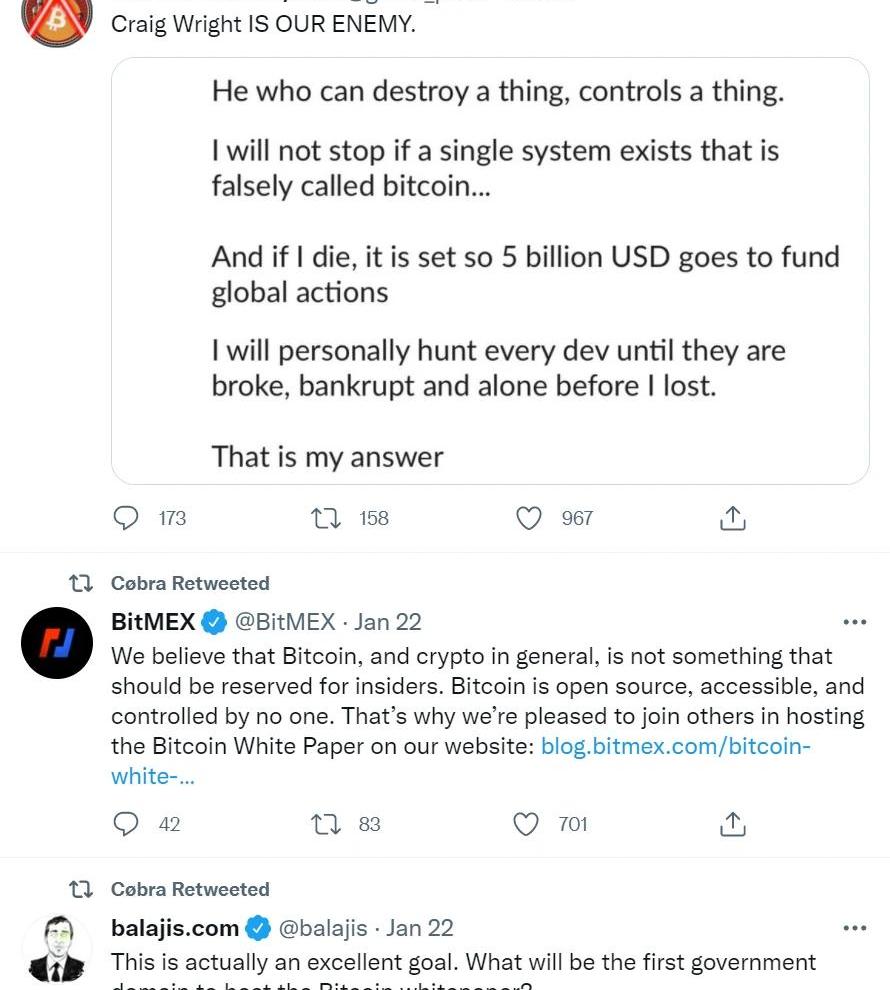The image size is (890, 990).
Task: View the balajis.com profile avatar
Action: 57,948
